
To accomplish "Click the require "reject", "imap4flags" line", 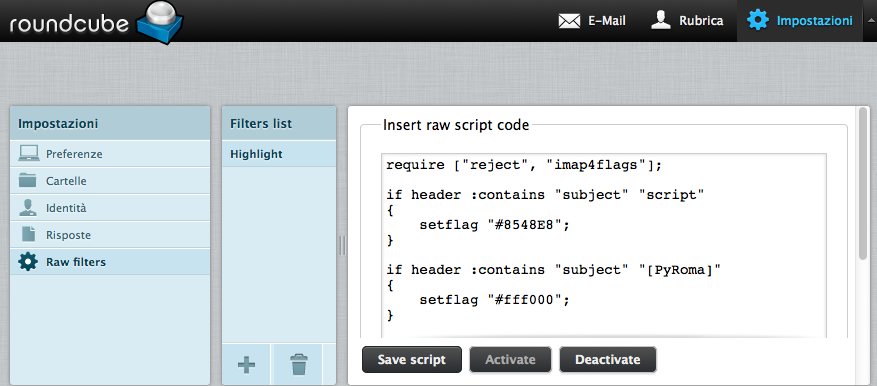I will 524,166.
